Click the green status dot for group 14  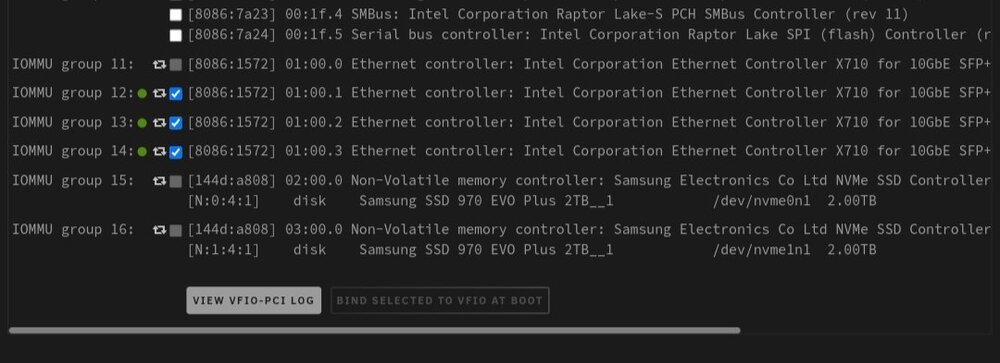142,152
